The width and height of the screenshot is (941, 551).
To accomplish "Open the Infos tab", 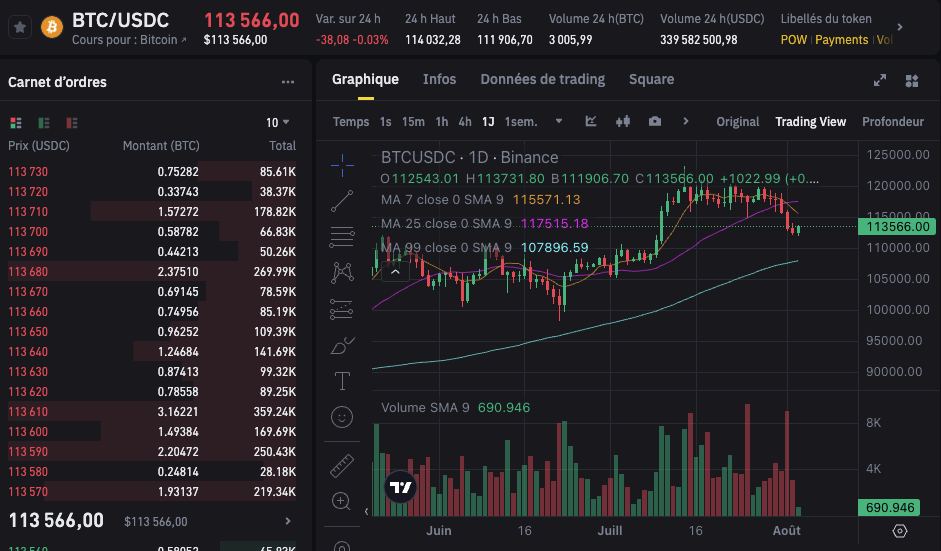I will pyautogui.click(x=439, y=79).
